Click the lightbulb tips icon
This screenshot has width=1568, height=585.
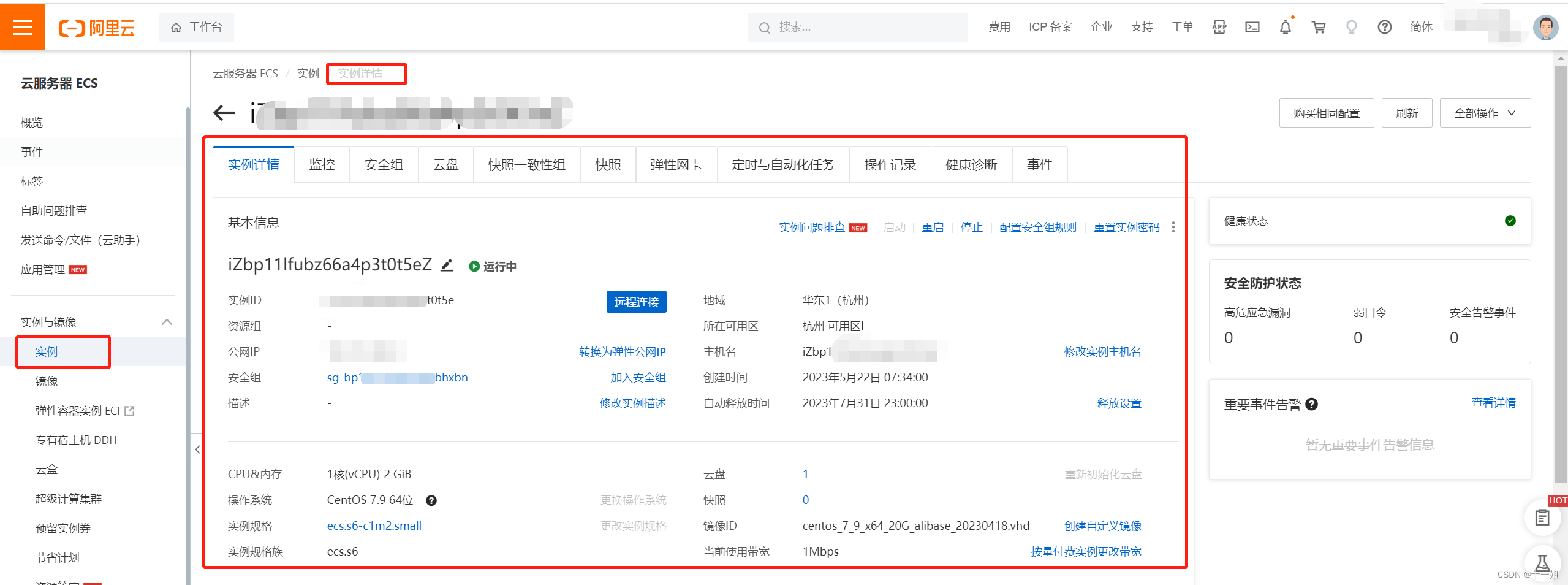(1352, 27)
